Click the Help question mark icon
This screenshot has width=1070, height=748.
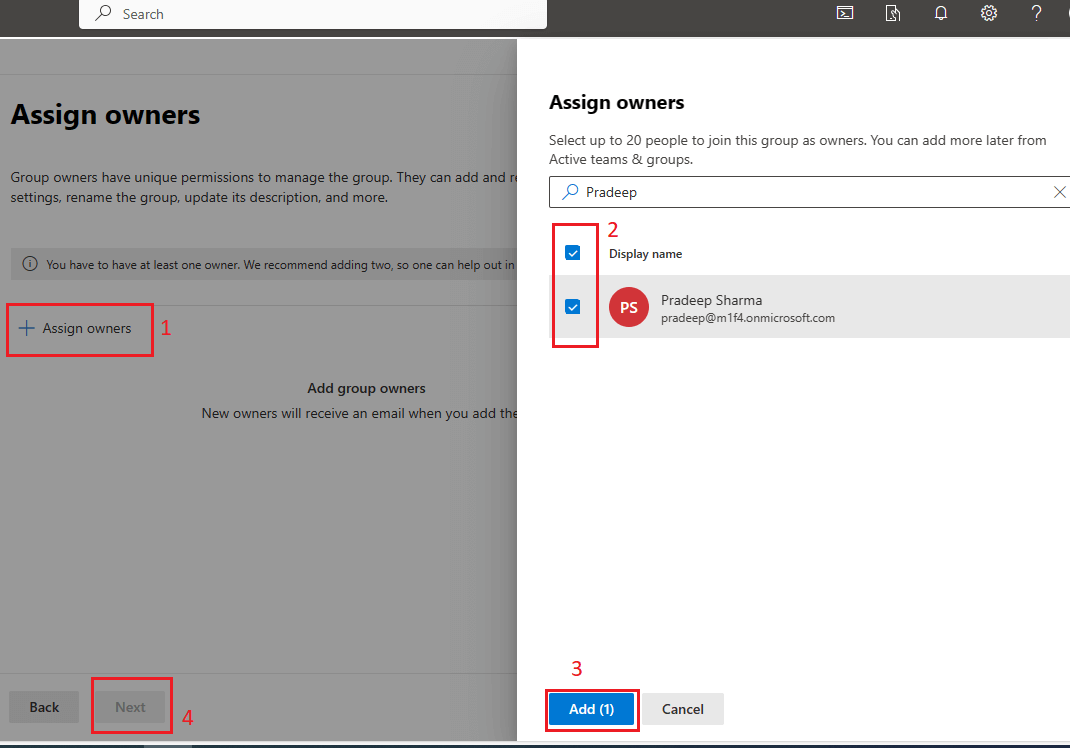1037,13
